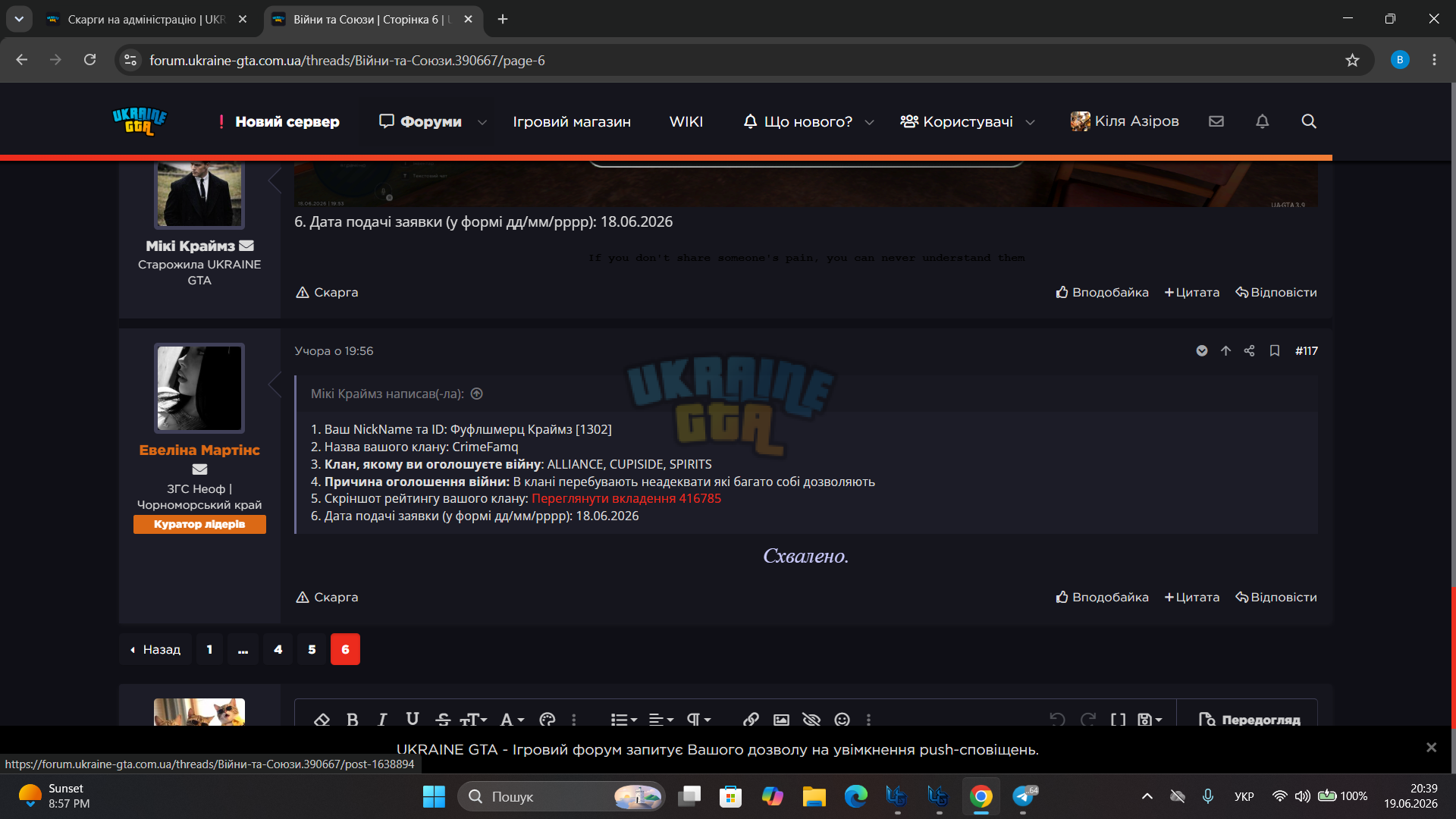Open the list options dropdown in the editor
This screenshot has width=1456, height=819.
pyautogui.click(x=624, y=719)
